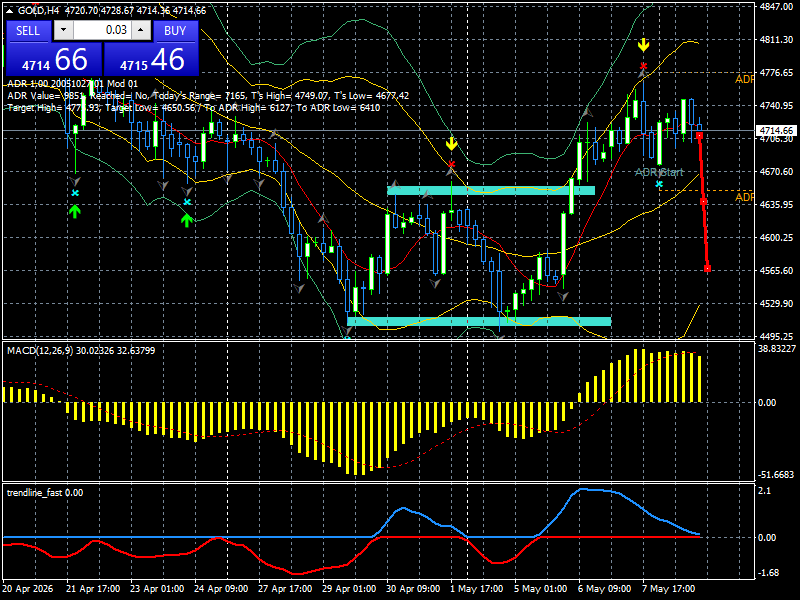
Task: Click the -51.6683 MACD scale value
Action: pyautogui.click(x=776, y=474)
